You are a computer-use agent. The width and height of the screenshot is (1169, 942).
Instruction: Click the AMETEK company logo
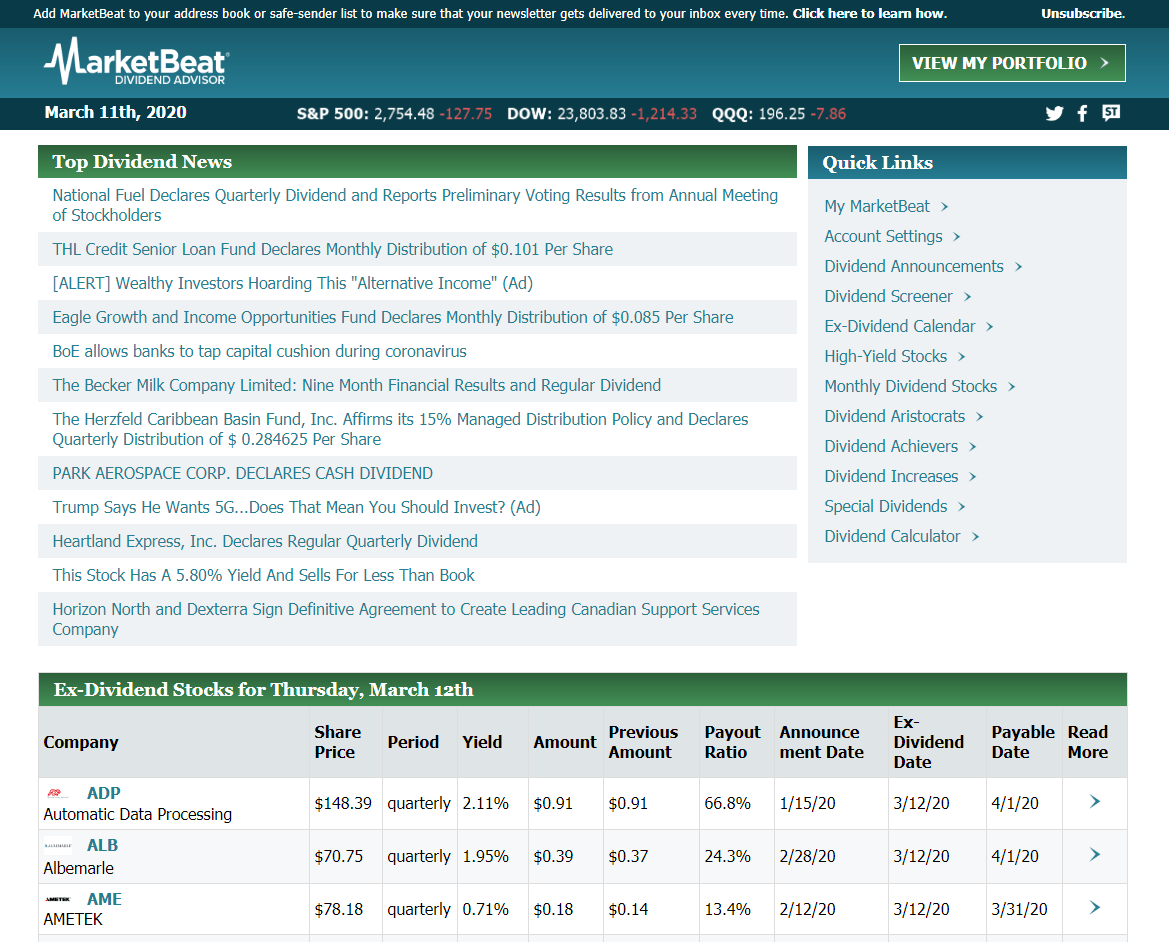point(57,900)
